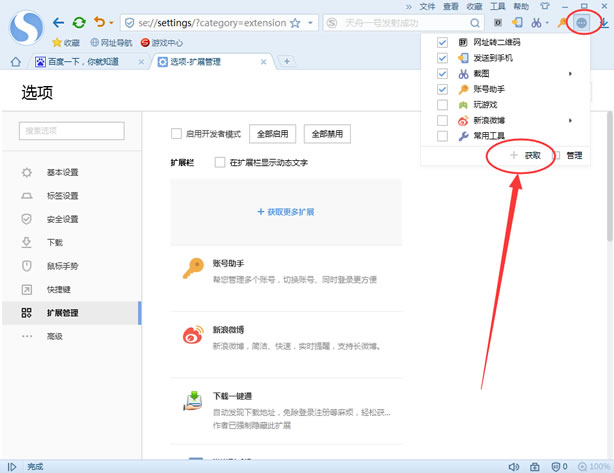
Task: Click the Sogou browser logo
Action: 26,28
